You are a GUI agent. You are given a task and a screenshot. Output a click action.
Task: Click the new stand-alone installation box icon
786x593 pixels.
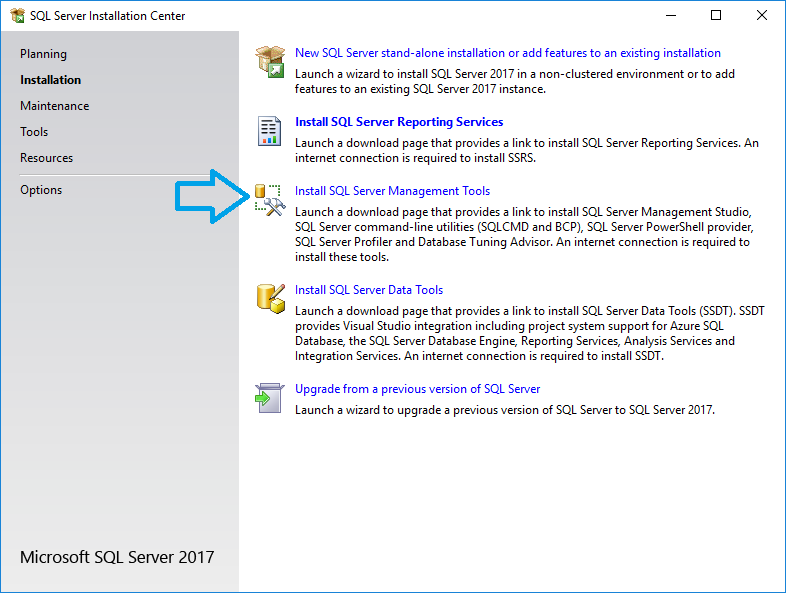(270, 61)
